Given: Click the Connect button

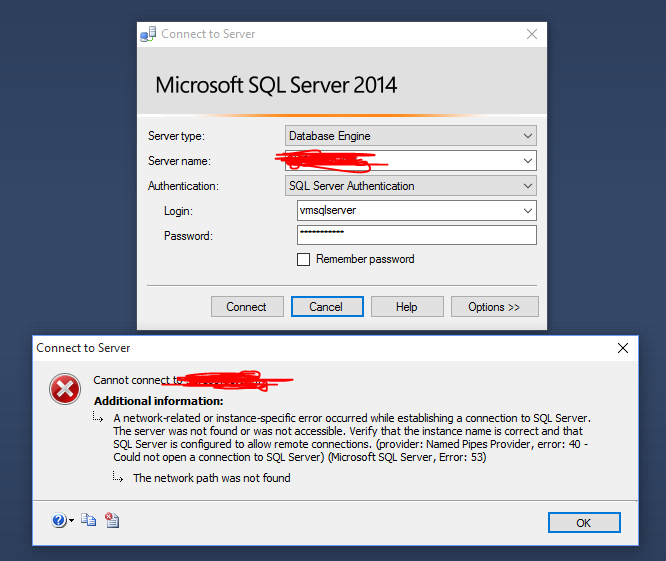Looking at the screenshot, I should coord(247,307).
